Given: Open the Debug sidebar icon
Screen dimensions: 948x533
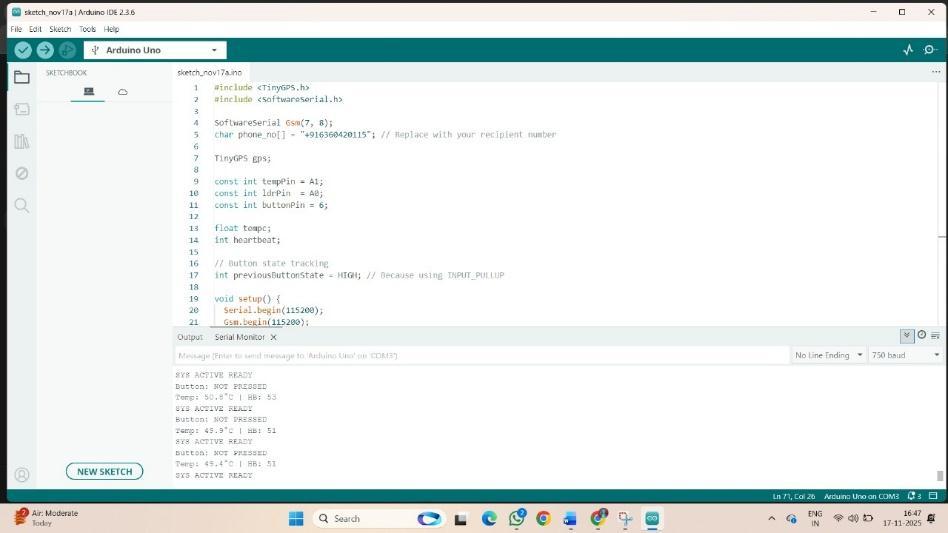Looking at the screenshot, I should pos(22,173).
